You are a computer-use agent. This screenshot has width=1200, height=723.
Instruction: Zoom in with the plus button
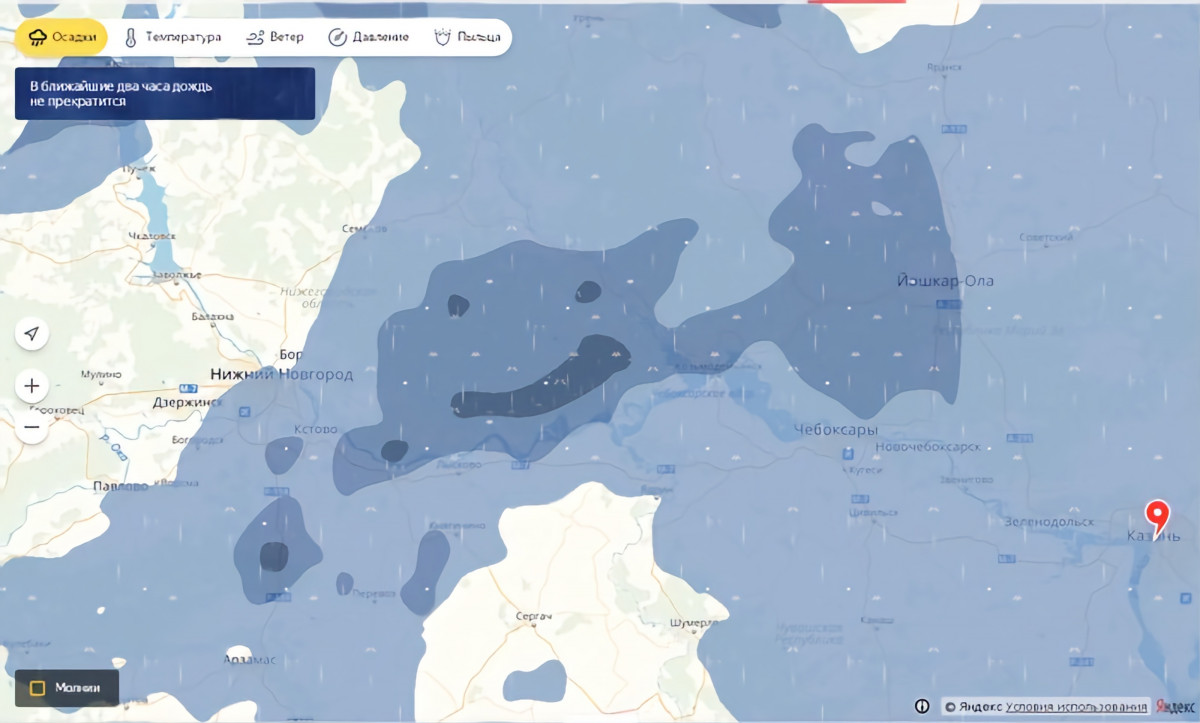(32, 386)
